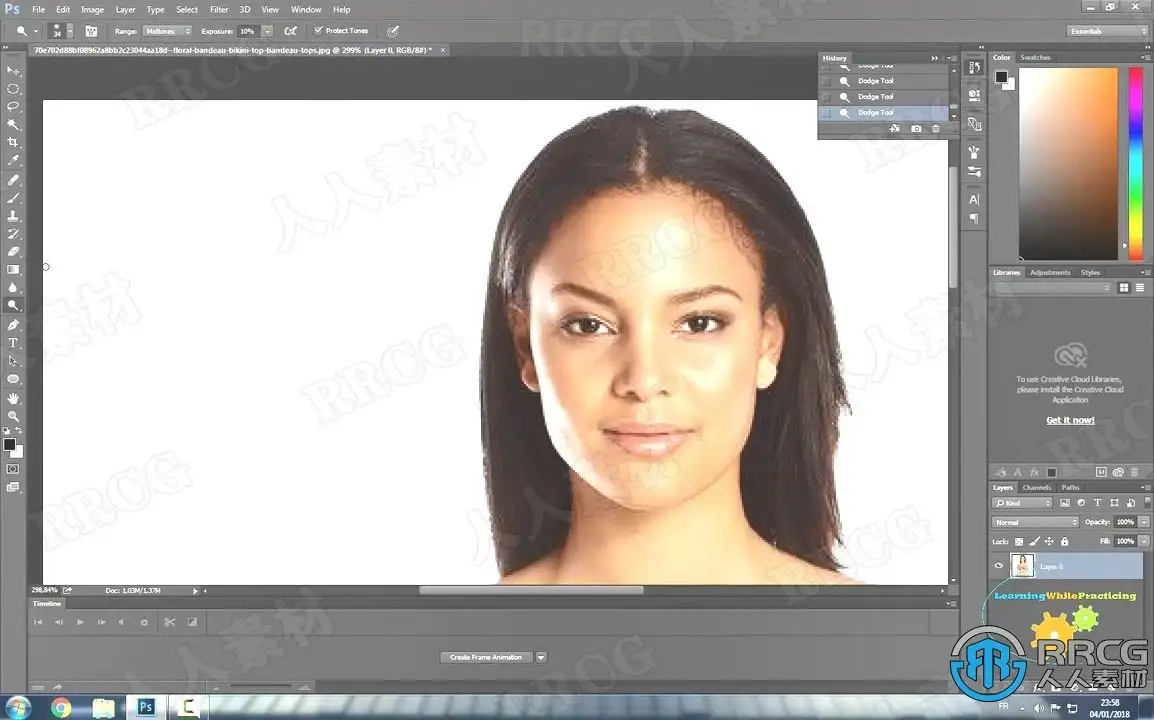Open the Image menu
This screenshot has width=1154, height=720.
pos(92,10)
